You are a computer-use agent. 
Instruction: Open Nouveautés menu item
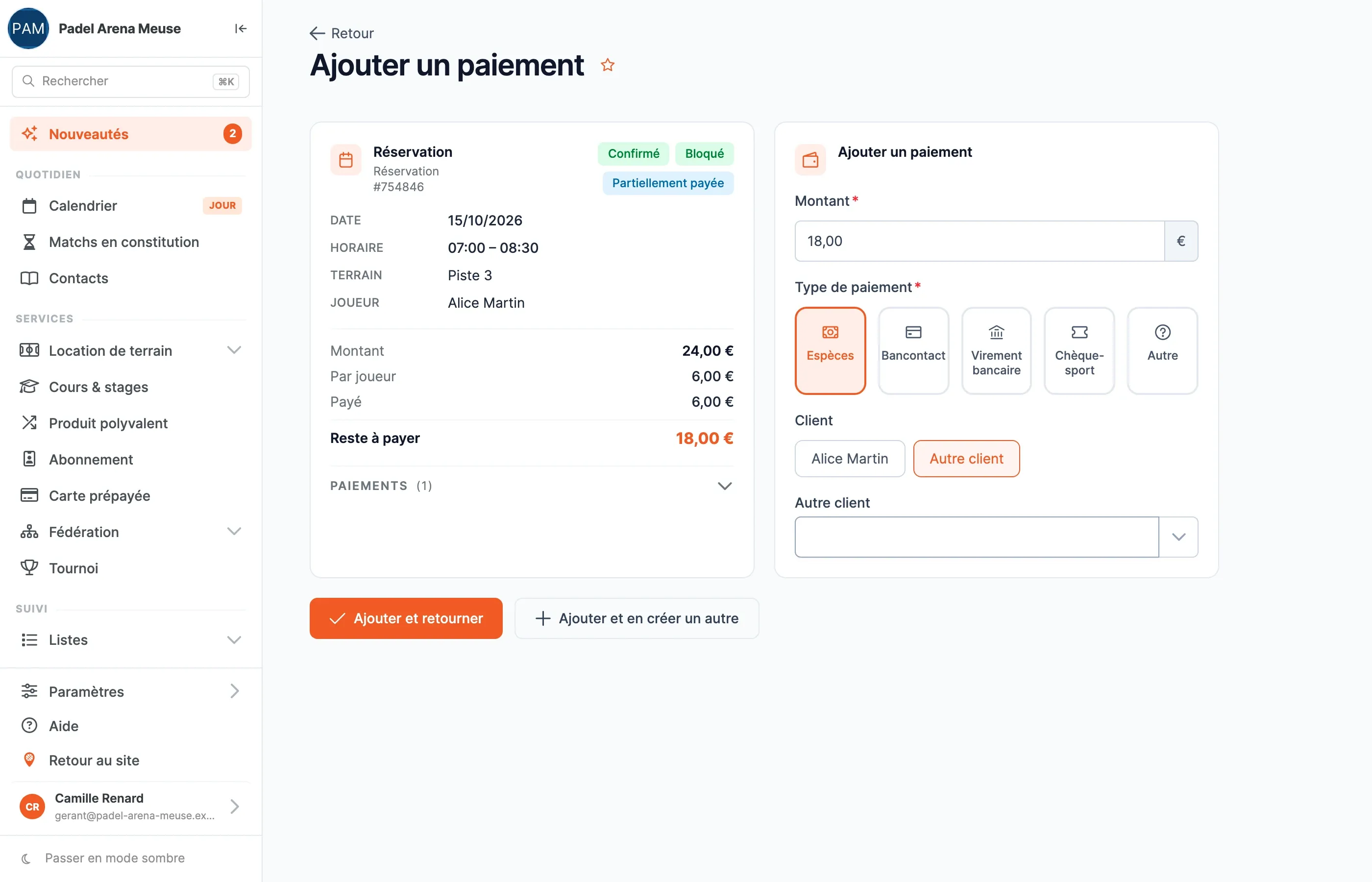tap(130, 134)
